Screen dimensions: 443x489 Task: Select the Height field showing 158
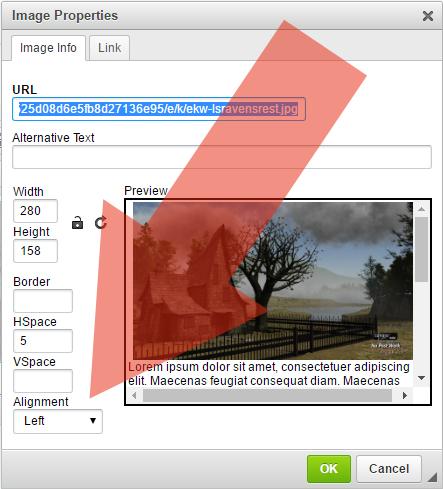click(x=35, y=251)
